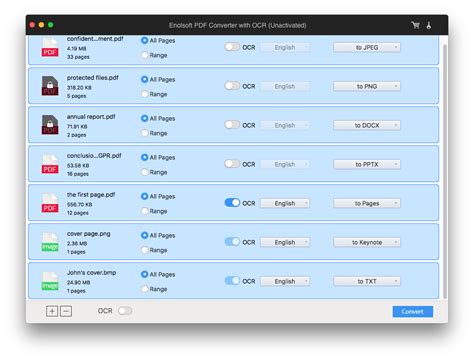
Task: Disable OCR for the first page.pdf
Action: [x=232, y=203]
